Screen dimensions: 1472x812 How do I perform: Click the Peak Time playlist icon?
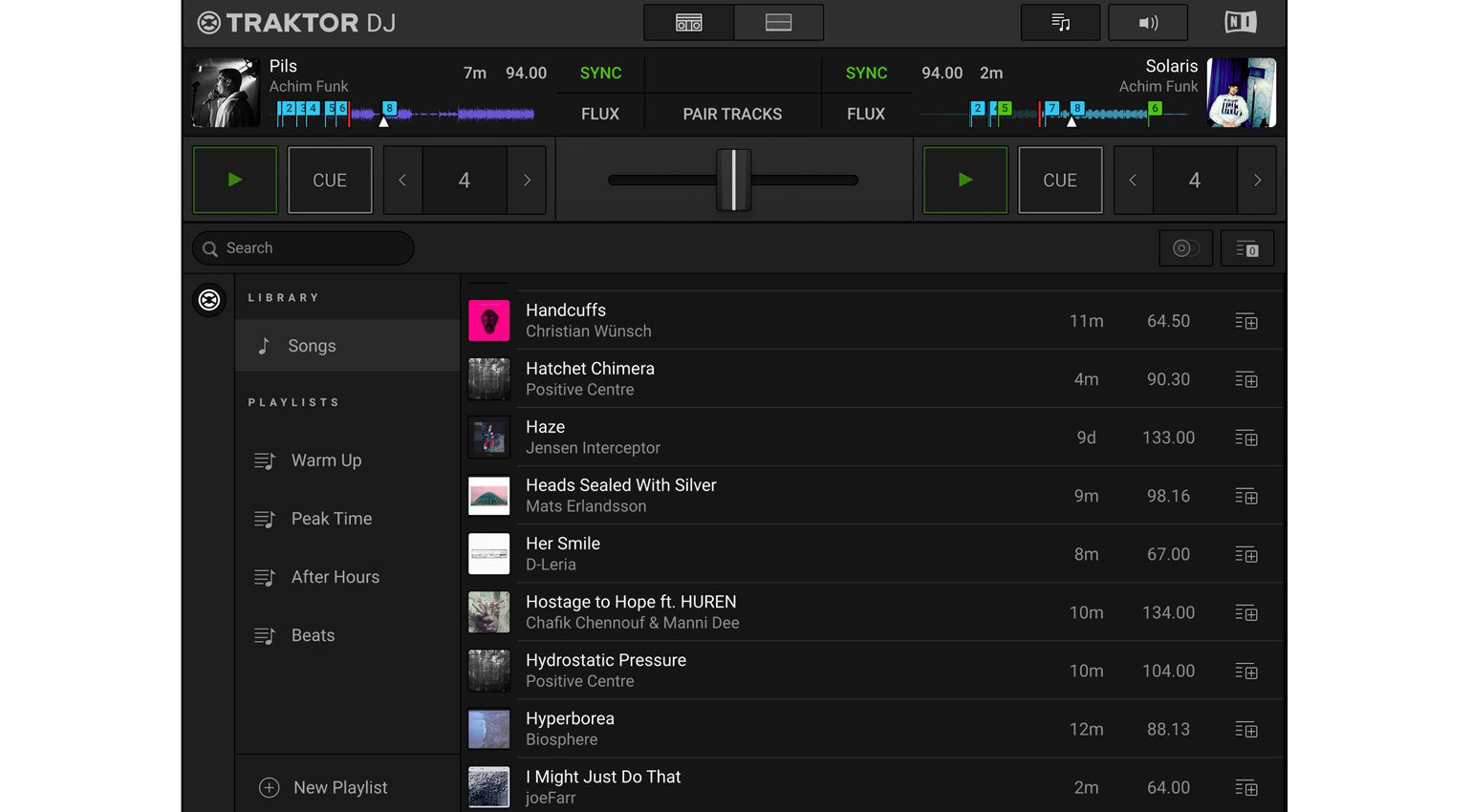265,519
